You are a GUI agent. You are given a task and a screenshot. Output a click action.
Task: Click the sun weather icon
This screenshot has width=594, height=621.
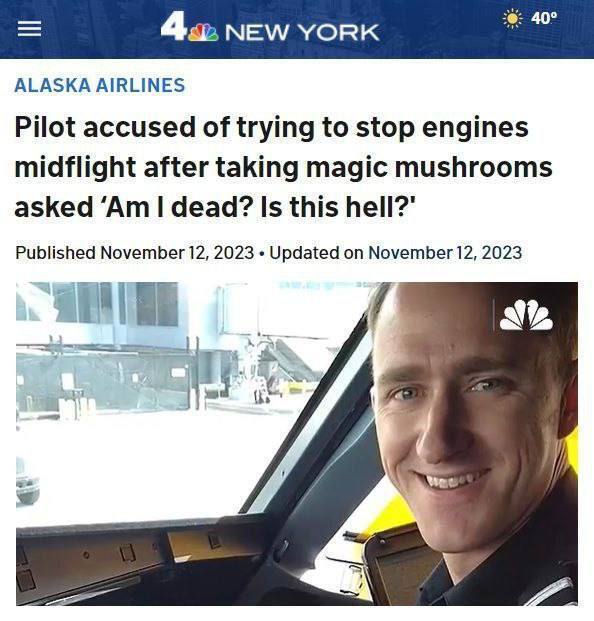click(513, 19)
